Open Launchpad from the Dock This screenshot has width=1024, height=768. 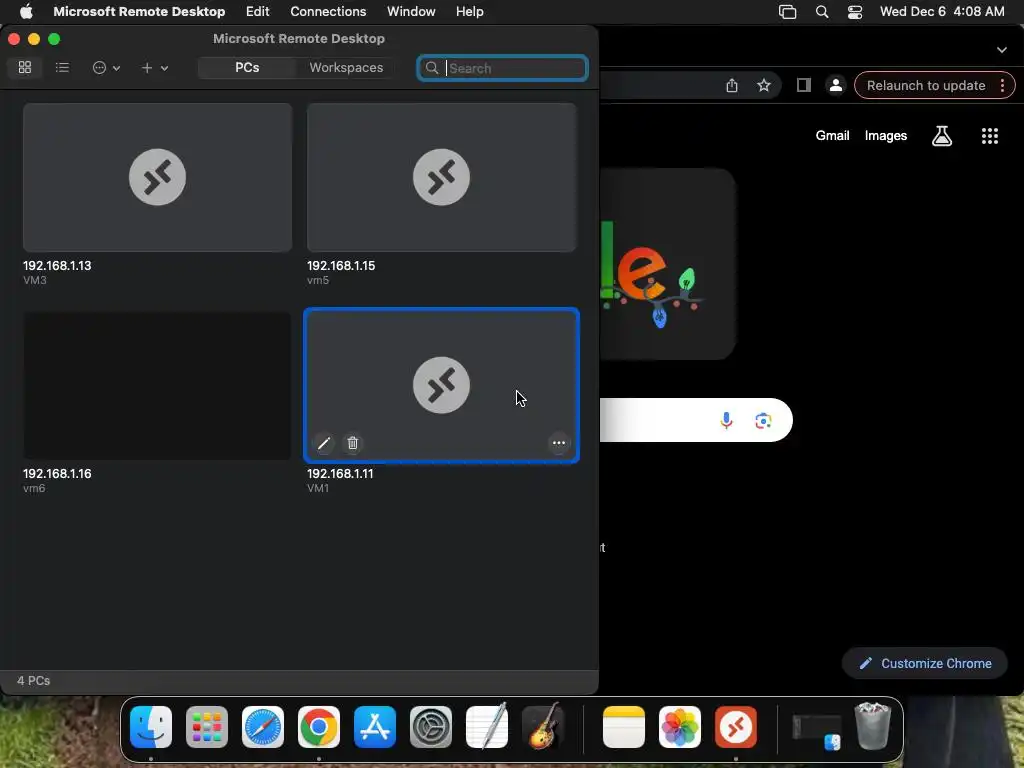pyautogui.click(x=207, y=727)
